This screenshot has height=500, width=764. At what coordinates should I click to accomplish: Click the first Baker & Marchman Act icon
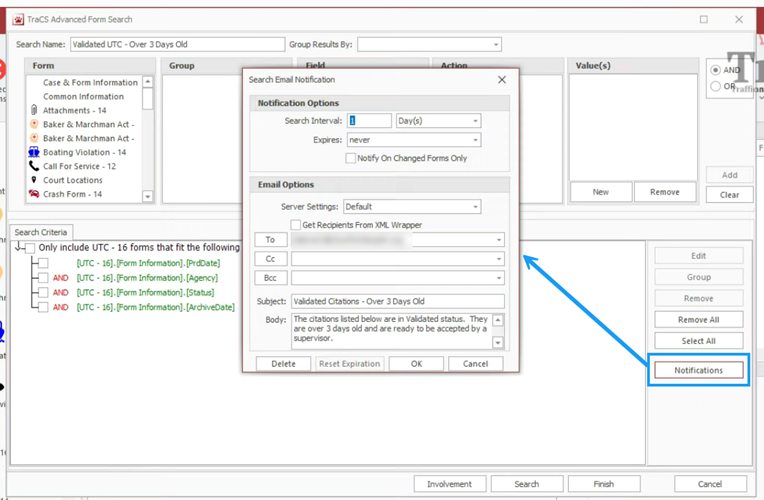click(34, 124)
